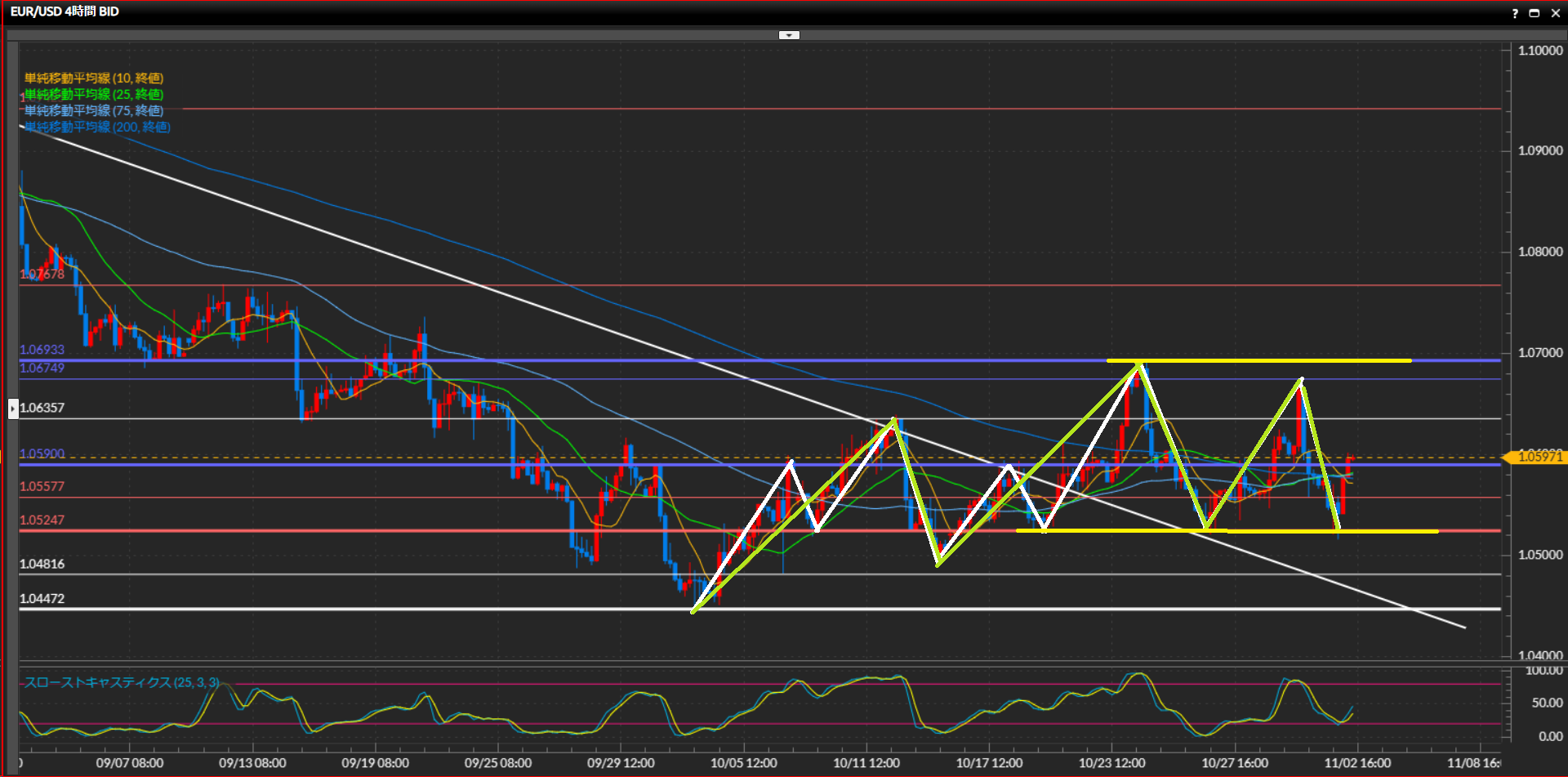Select the 単純移動平均線 (75, 終値) indicator label
Viewport: 1568px width, 777px height.
(x=94, y=111)
